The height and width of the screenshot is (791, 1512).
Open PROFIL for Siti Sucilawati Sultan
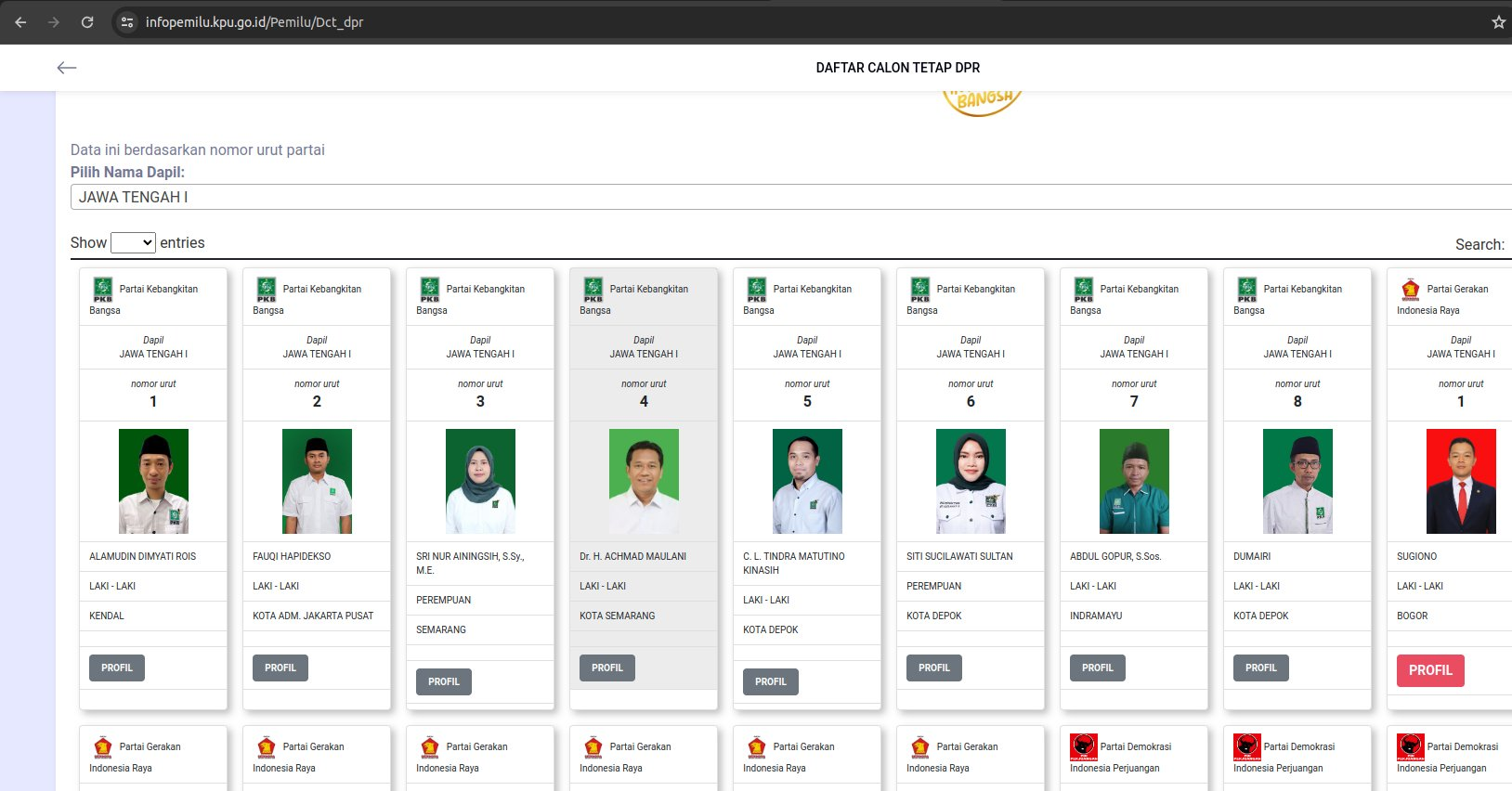point(933,668)
